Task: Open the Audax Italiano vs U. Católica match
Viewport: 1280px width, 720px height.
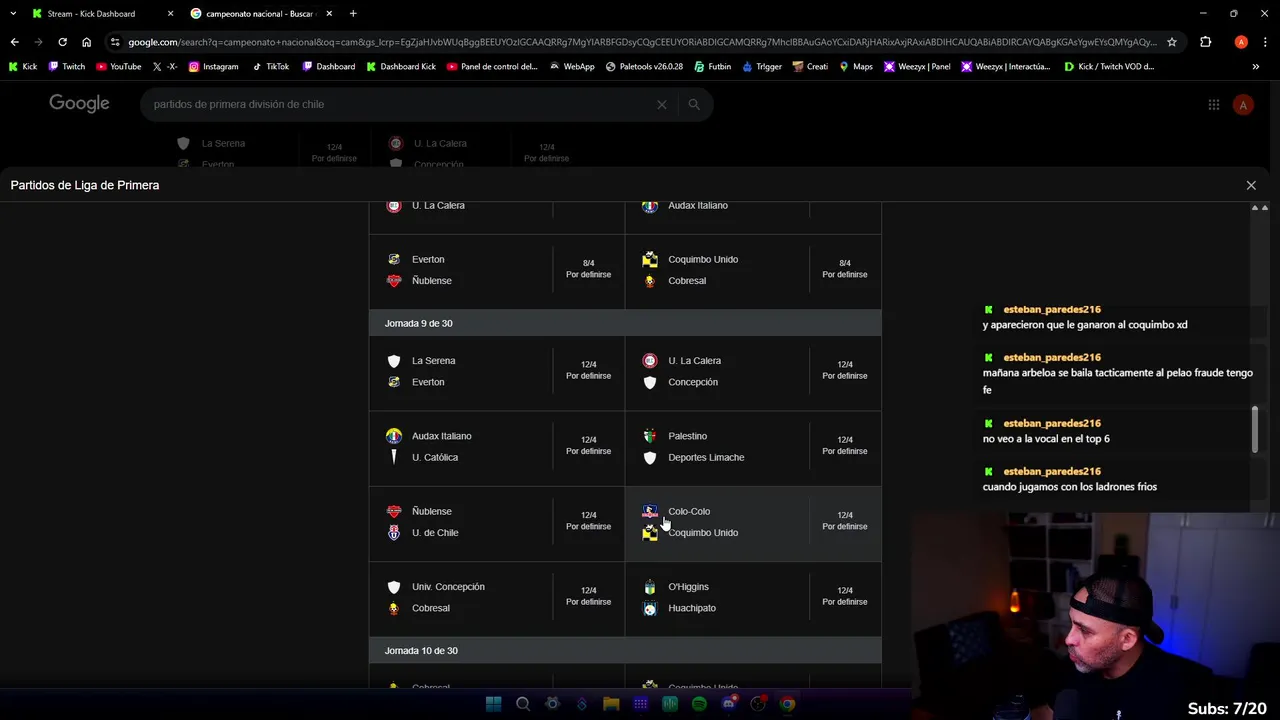Action: [497, 447]
